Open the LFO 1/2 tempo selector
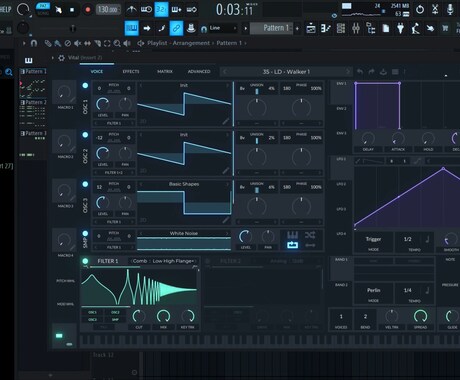460x380 pixels. pyautogui.click(x=414, y=242)
